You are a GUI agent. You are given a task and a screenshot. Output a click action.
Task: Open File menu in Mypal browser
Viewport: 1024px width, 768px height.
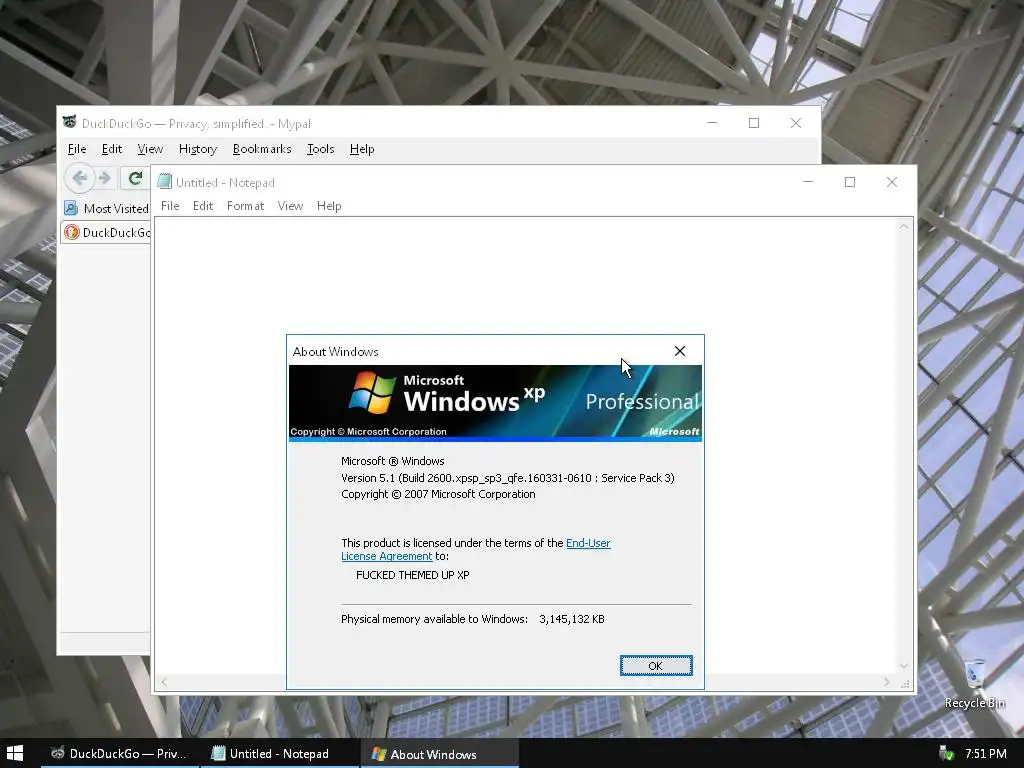click(77, 149)
